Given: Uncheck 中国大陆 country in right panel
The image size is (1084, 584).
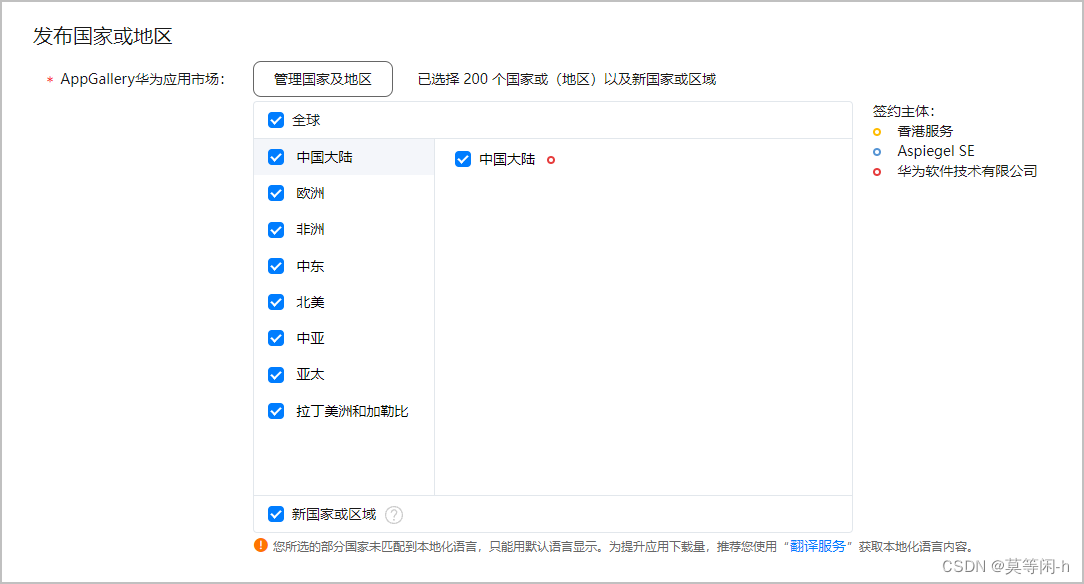Looking at the screenshot, I should (463, 159).
